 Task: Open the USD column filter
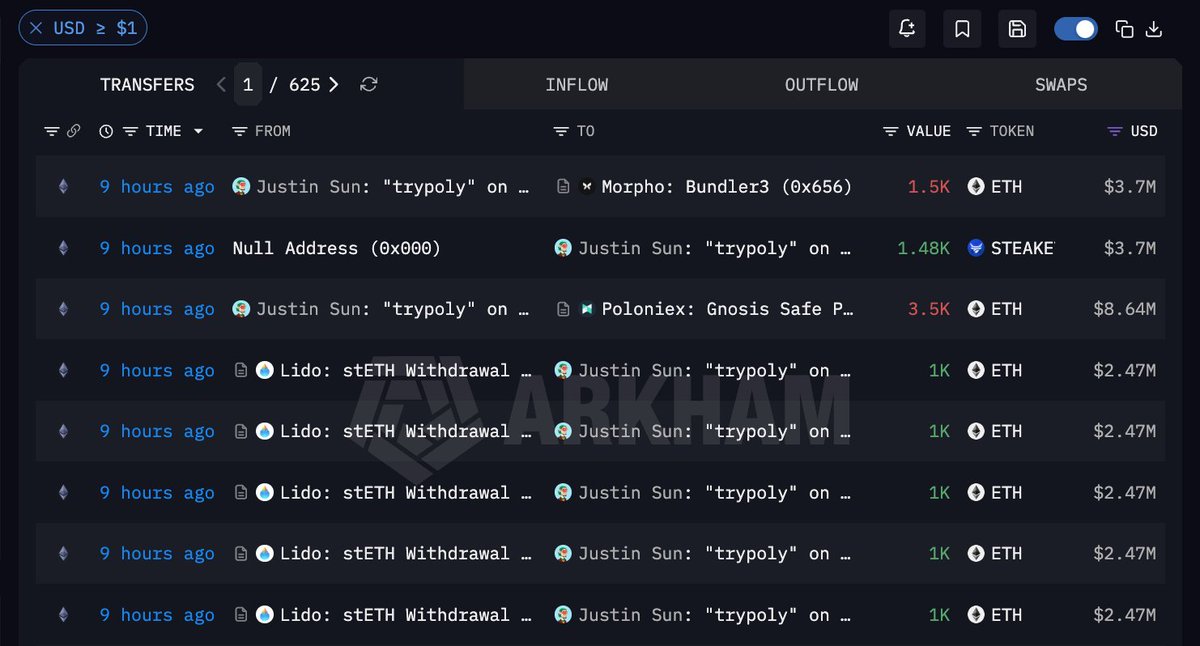1115,131
